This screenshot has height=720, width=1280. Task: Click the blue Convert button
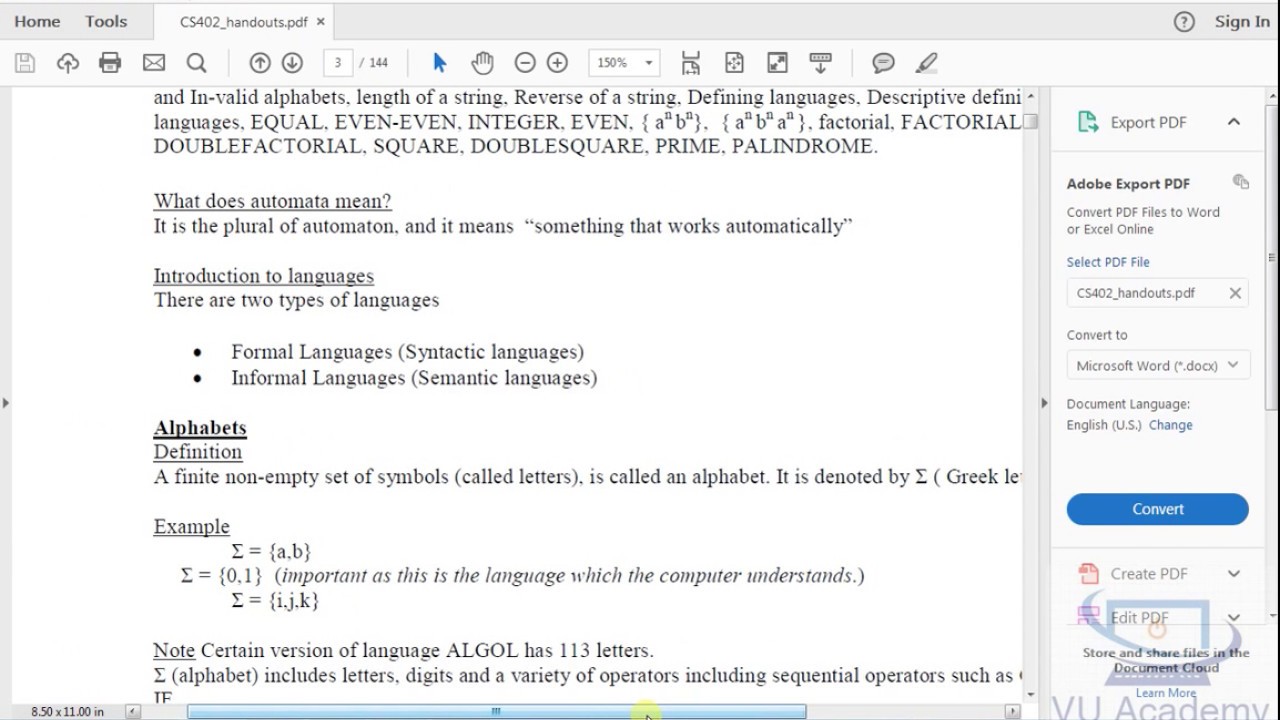tap(1157, 509)
